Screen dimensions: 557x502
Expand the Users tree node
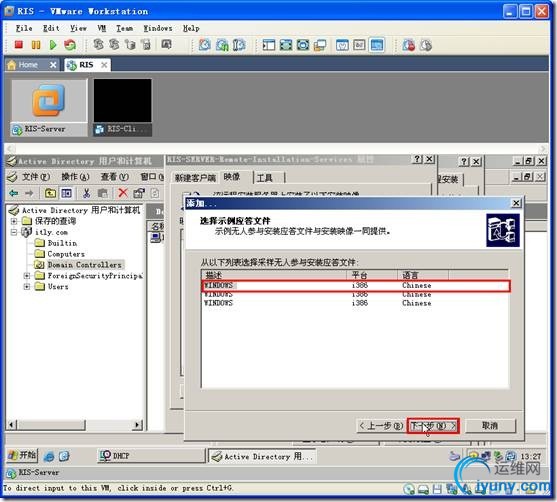(27, 286)
